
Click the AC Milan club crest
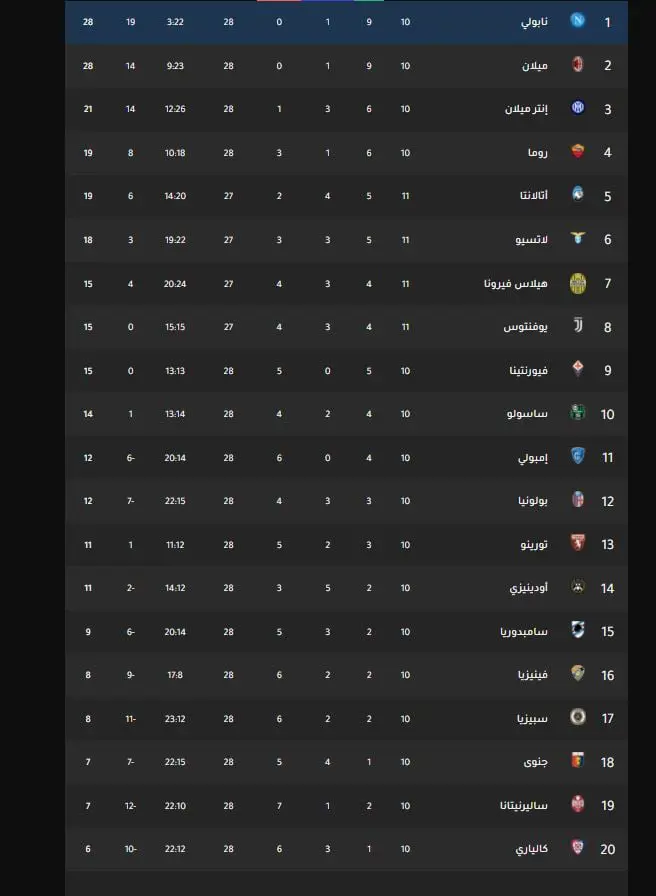click(x=578, y=65)
